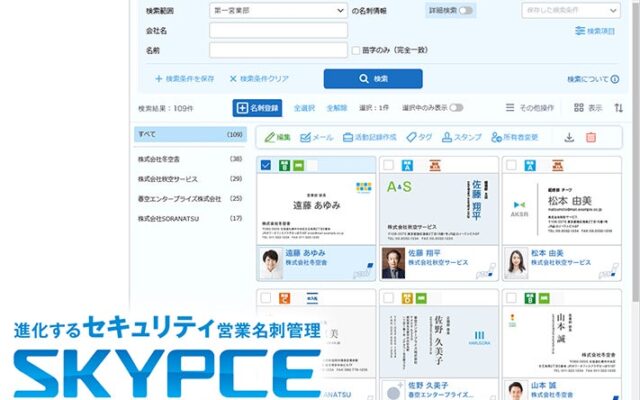Open the 表示 view options
The height and width of the screenshot is (400, 640).
click(588, 108)
